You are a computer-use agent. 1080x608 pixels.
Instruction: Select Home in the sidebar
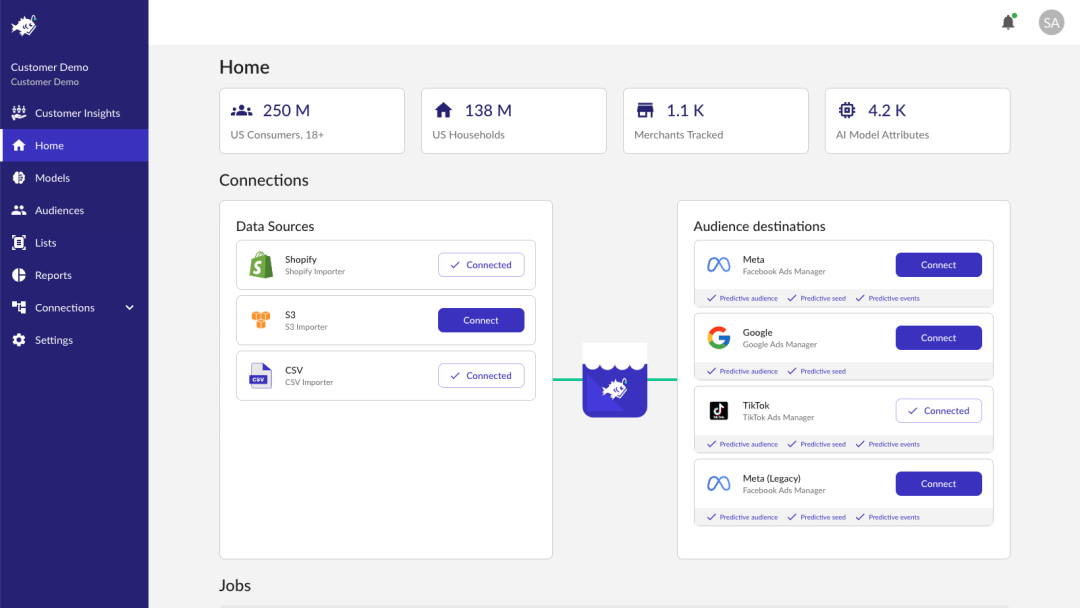tap(19, 144)
